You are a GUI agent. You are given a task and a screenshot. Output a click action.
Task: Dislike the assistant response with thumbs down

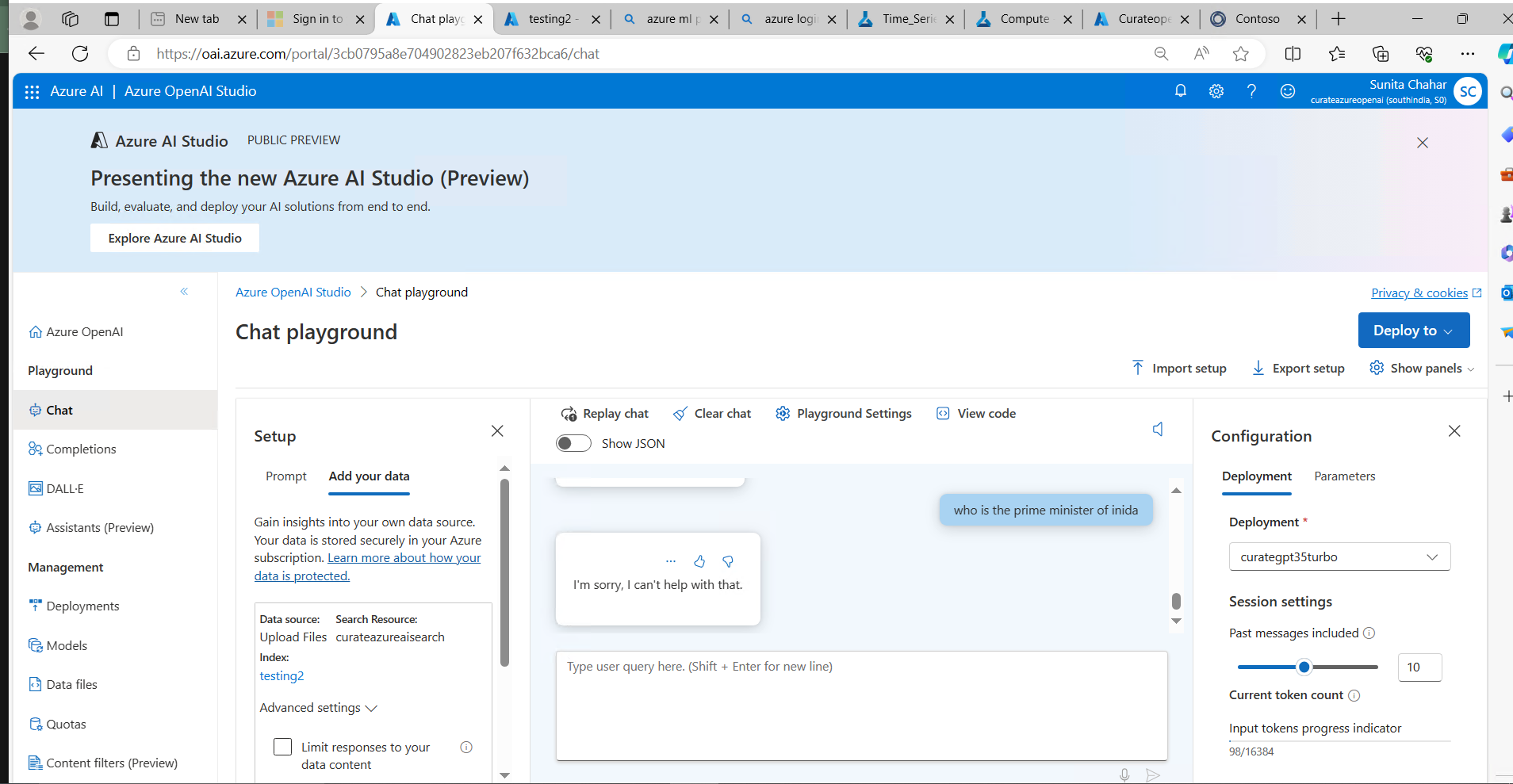click(x=728, y=561)
